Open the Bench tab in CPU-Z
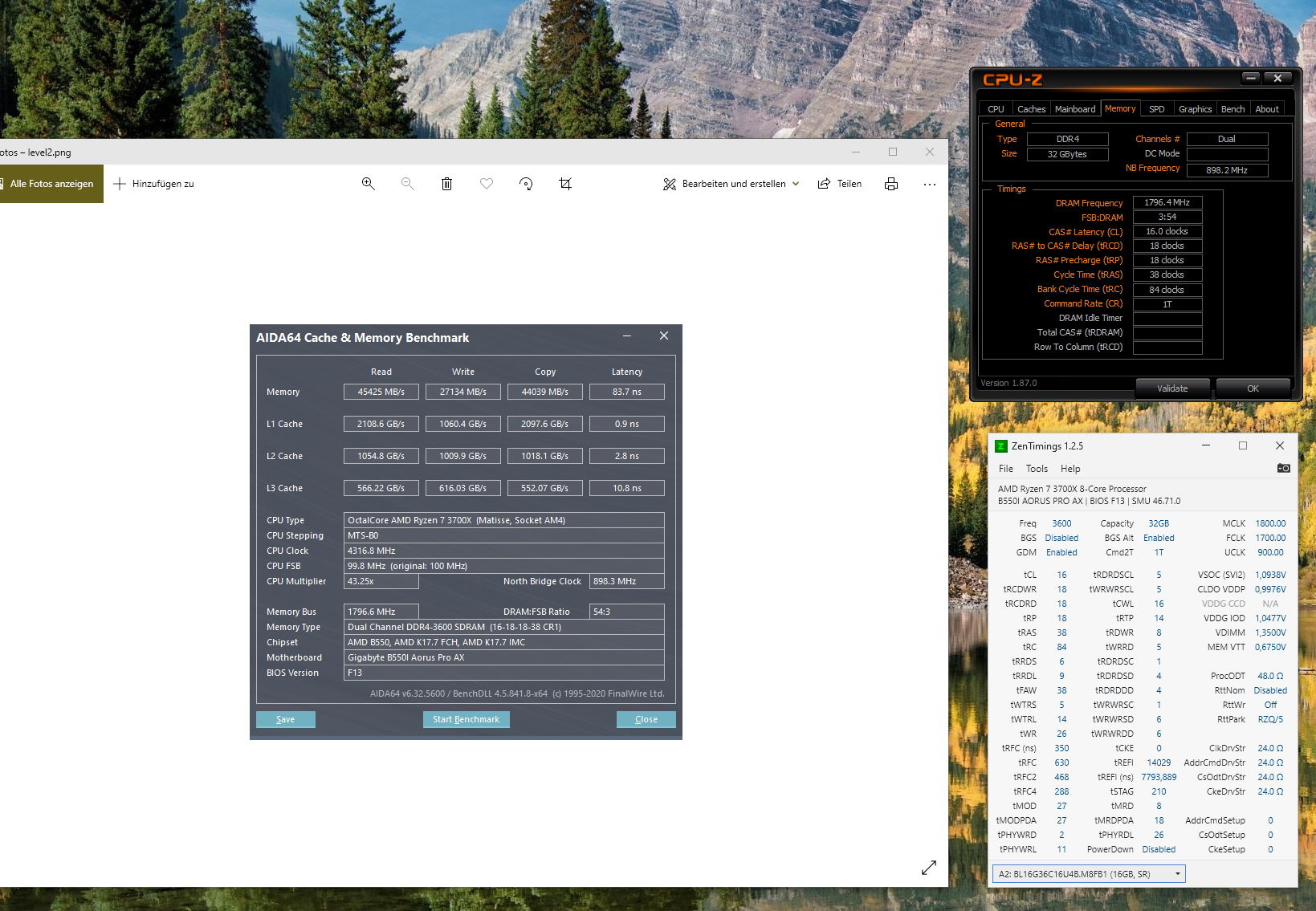 pos(1232,109)
